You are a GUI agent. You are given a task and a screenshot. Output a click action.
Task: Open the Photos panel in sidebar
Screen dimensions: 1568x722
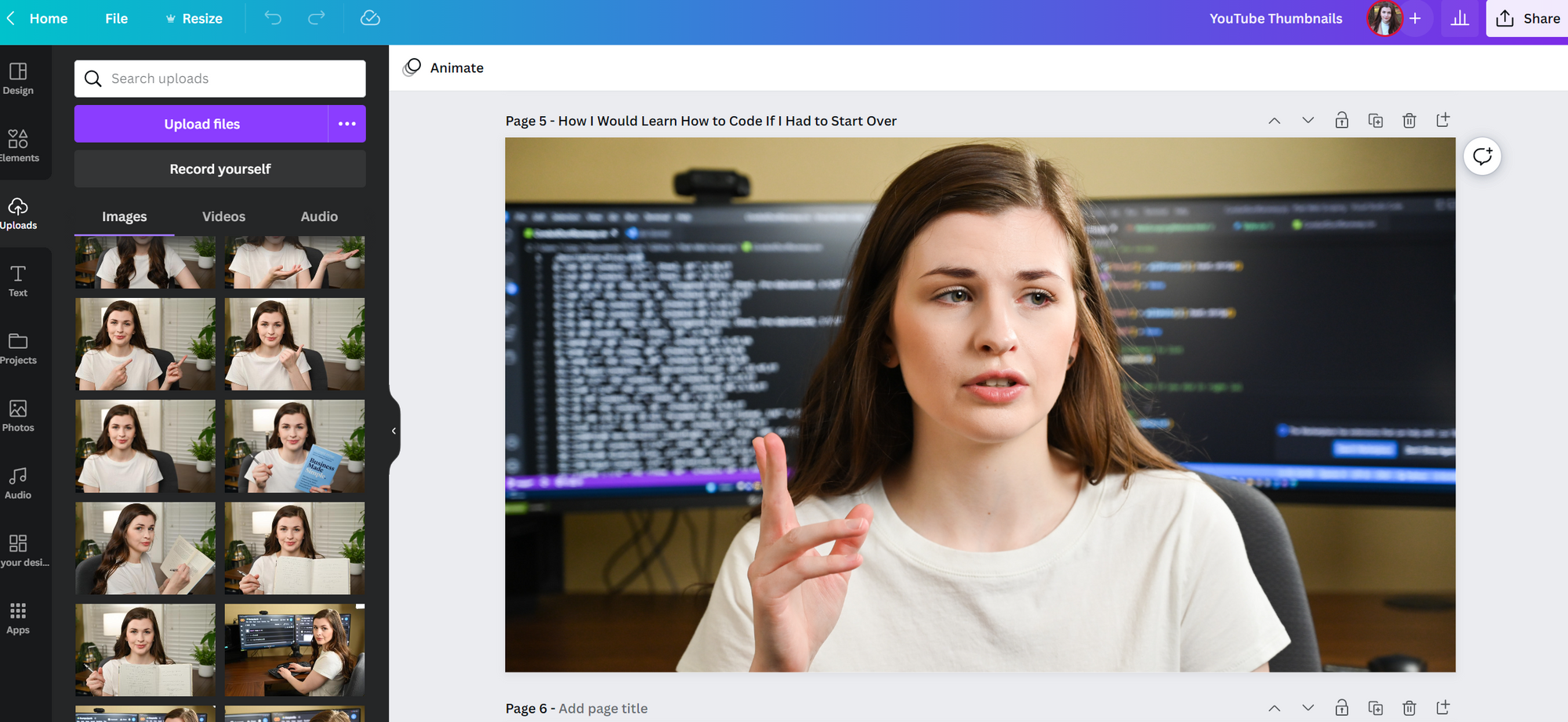pos(18,416)
